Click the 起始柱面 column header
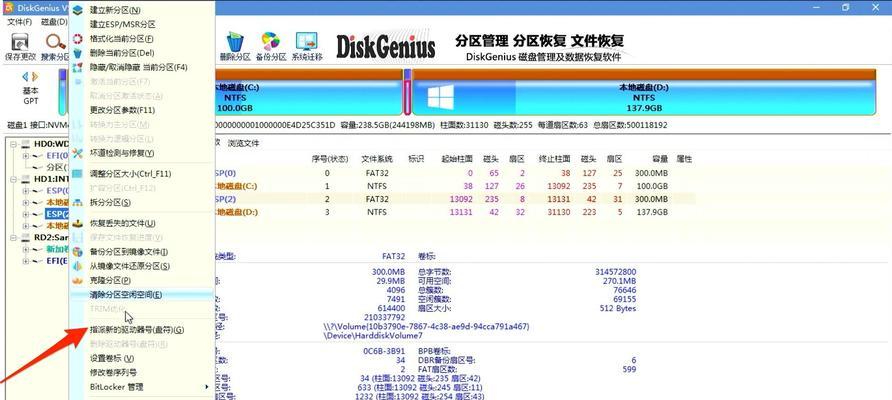Image resolution: width=892 pixels, height=400 pixels. [457, 159]
